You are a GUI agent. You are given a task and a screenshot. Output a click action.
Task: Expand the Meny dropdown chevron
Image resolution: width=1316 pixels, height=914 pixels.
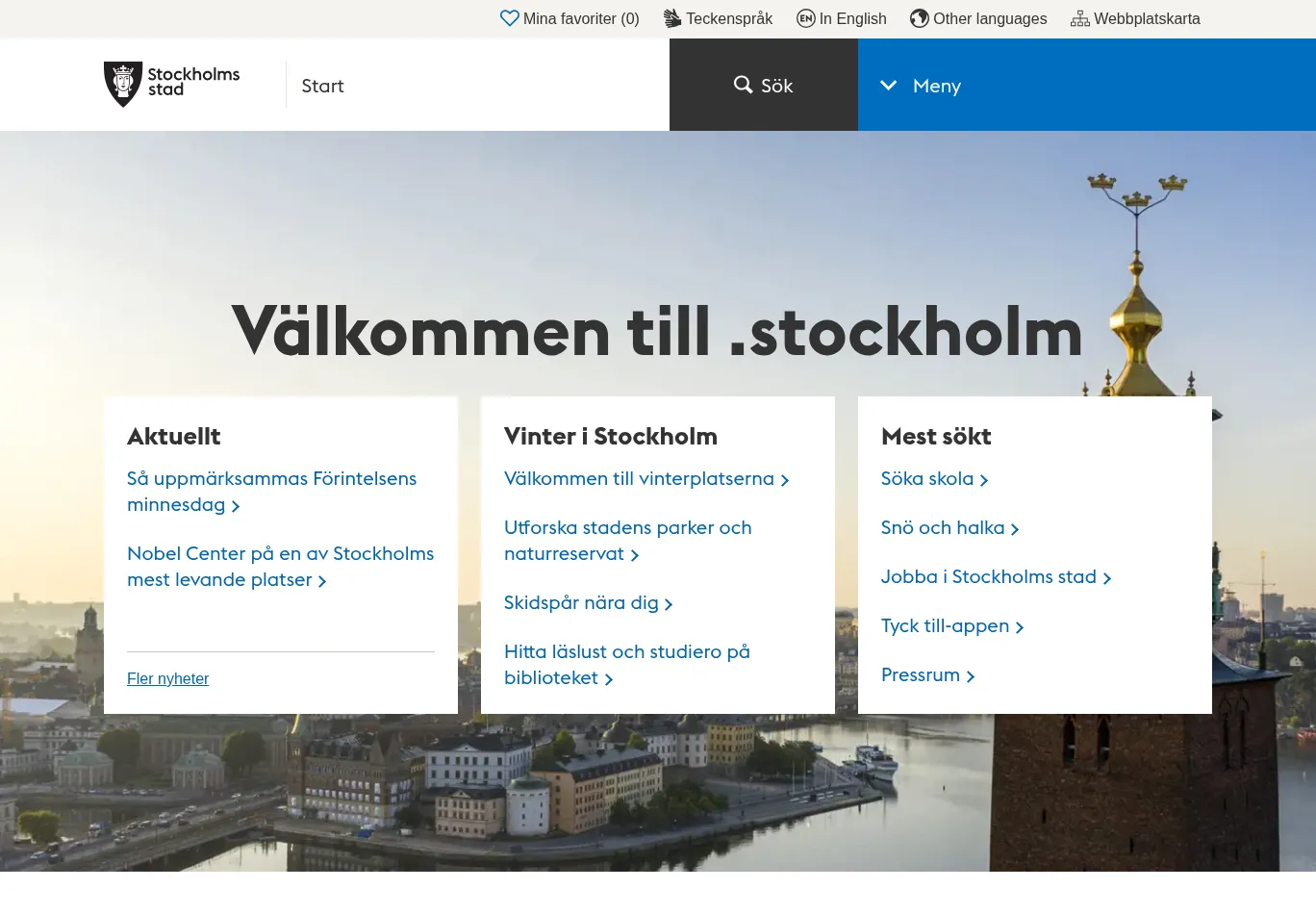tap(889, 86)
